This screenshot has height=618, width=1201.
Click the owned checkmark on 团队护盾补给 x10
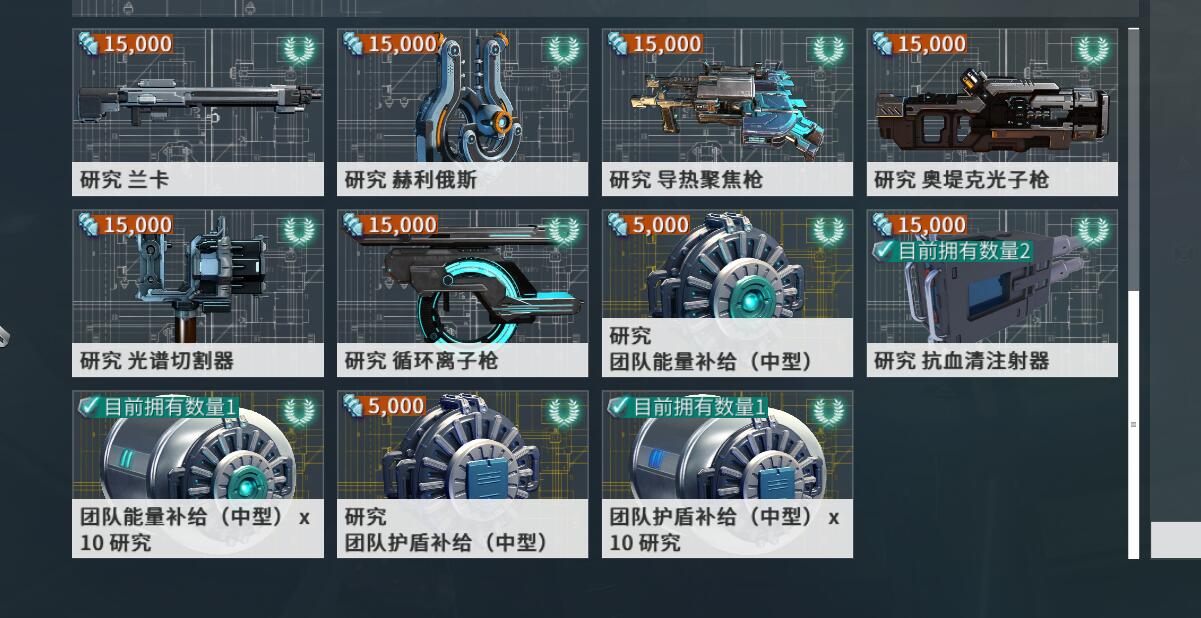[x=620, y=406]
